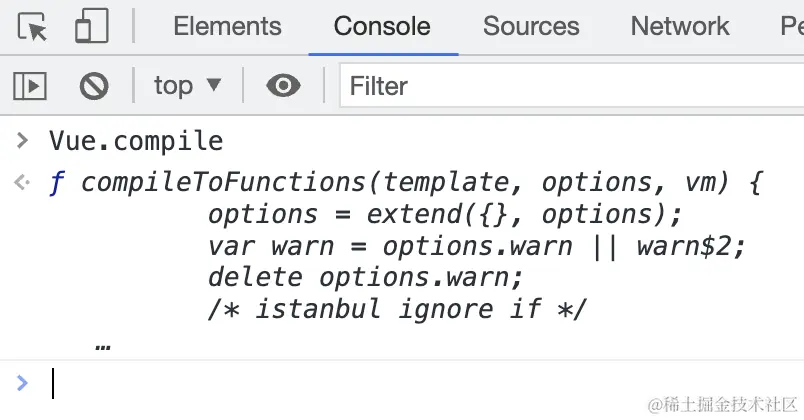Select the Console tab
Viewport: 804px width, 420px height.
382,27
